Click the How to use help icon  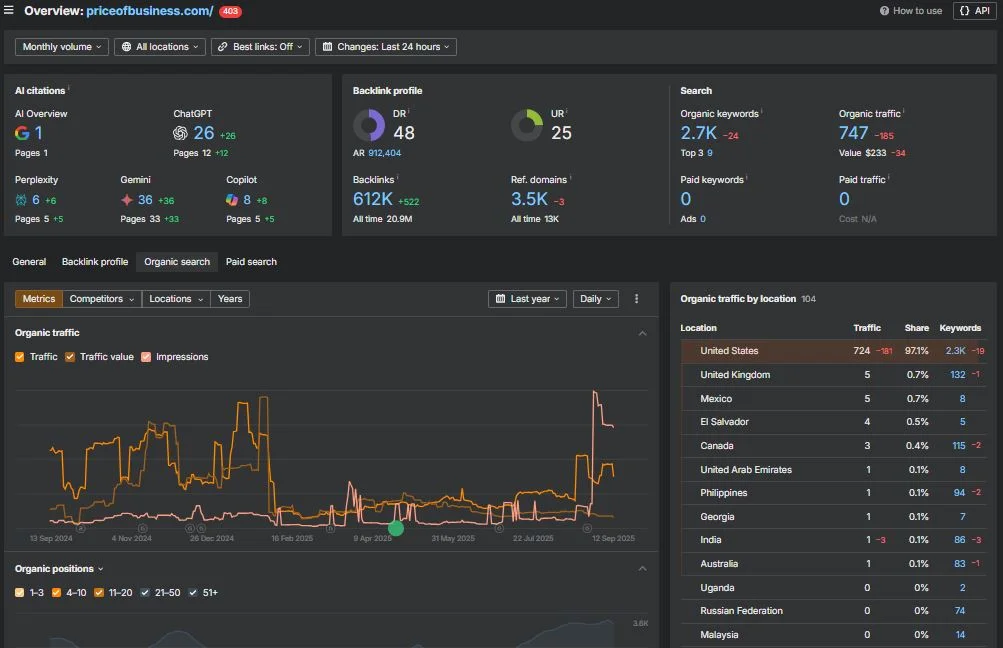tap(884, 11)
